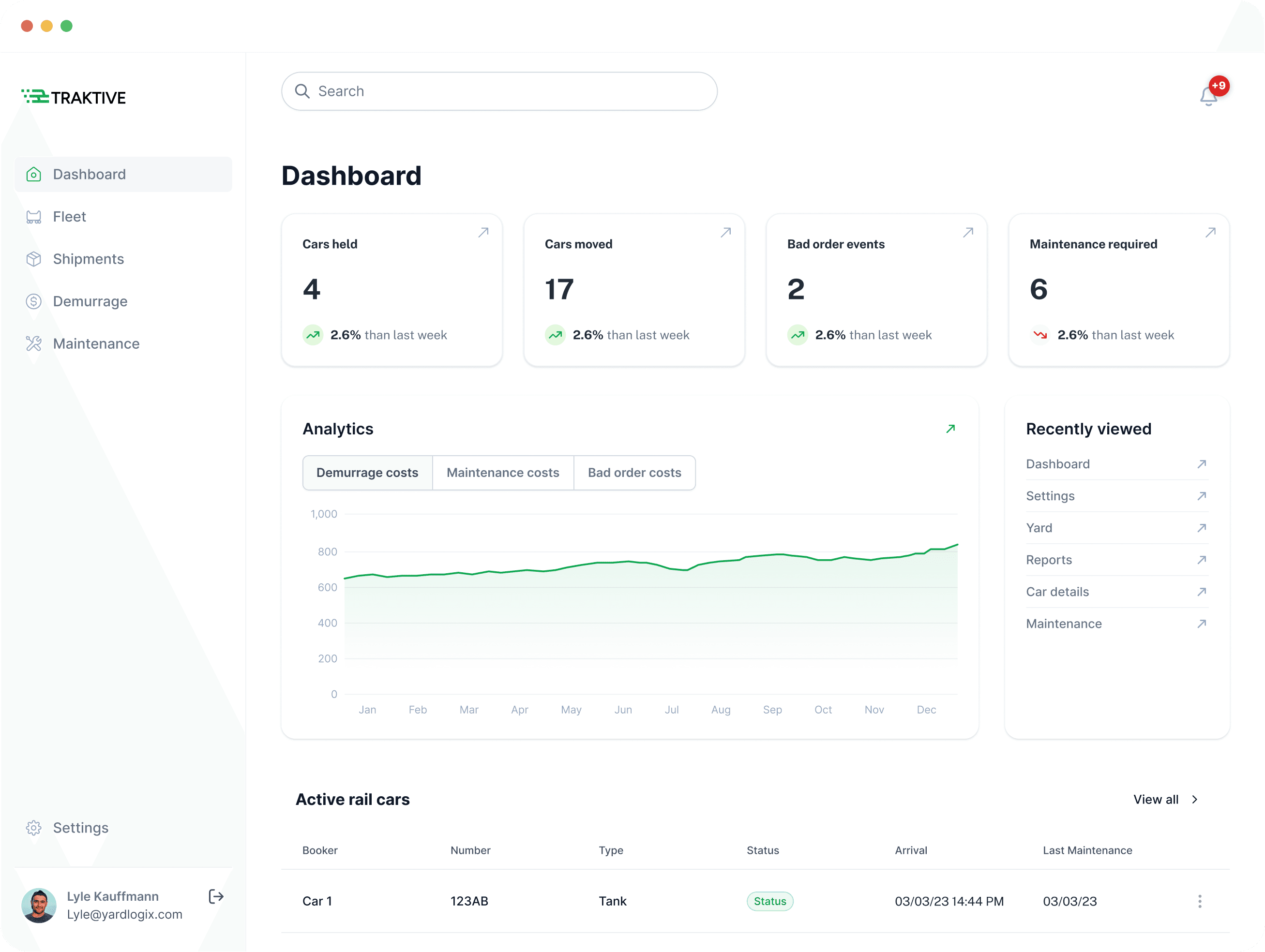Click the notification bell icon
The image size is (1265, 952).
pos(1208,97)
